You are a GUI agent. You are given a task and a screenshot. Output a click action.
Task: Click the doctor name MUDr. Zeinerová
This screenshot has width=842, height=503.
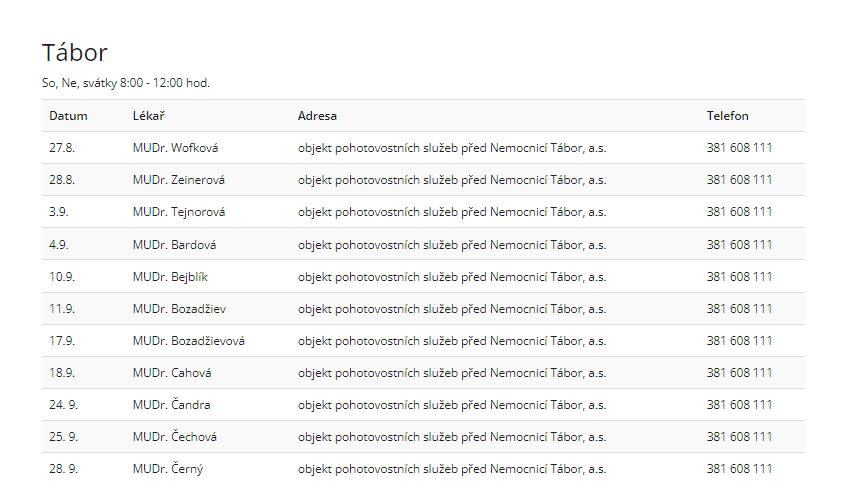[178, 180]
